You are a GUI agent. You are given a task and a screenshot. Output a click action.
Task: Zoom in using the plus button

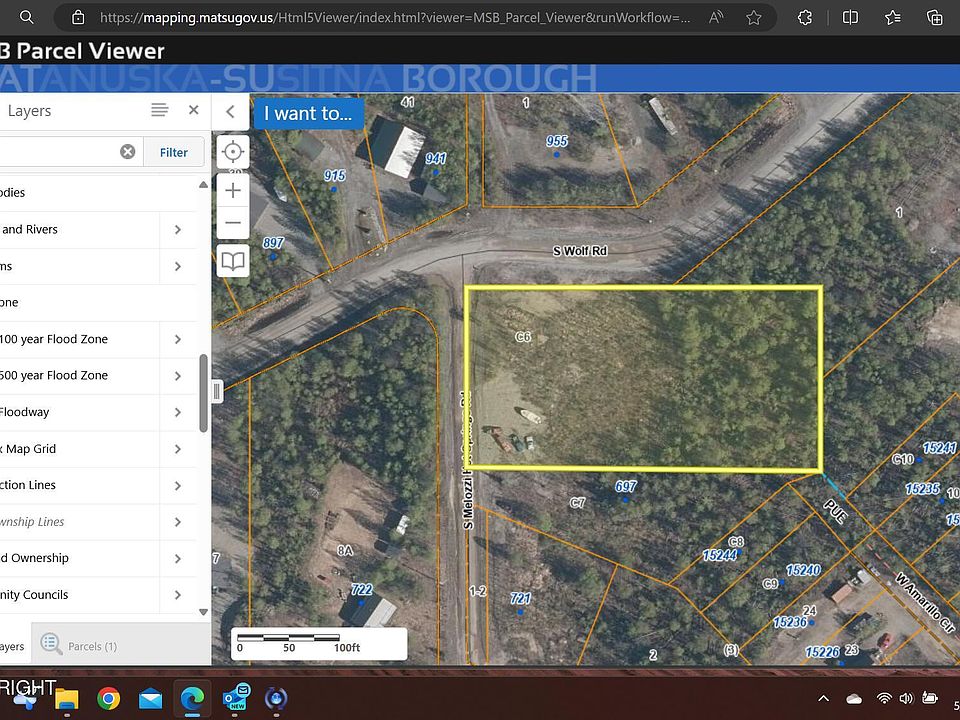click(x=233, y=190)
